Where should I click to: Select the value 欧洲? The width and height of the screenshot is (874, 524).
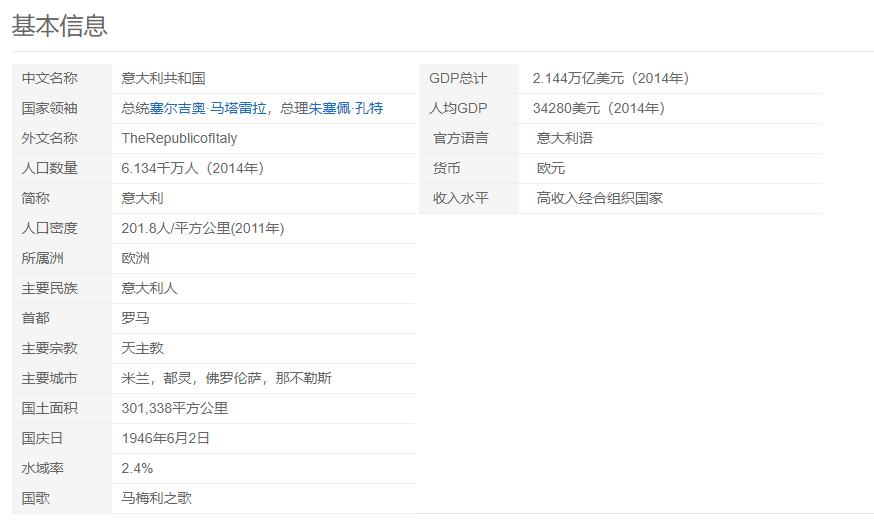pyautogui.click(x=135, y=259)
